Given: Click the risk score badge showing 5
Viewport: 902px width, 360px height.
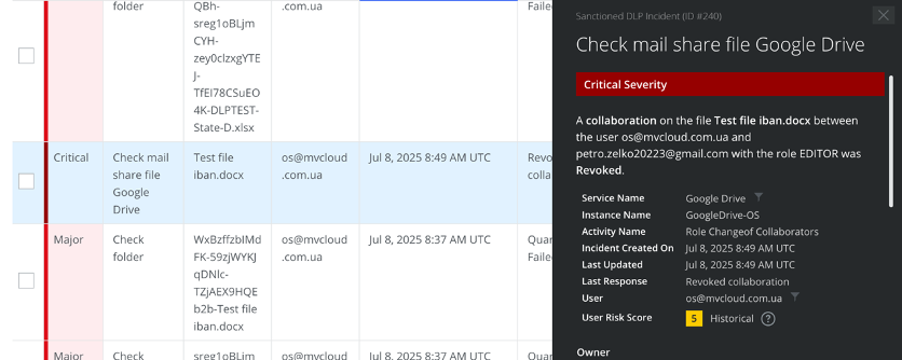Looking at the screenshot, I should tap(694, 318).
